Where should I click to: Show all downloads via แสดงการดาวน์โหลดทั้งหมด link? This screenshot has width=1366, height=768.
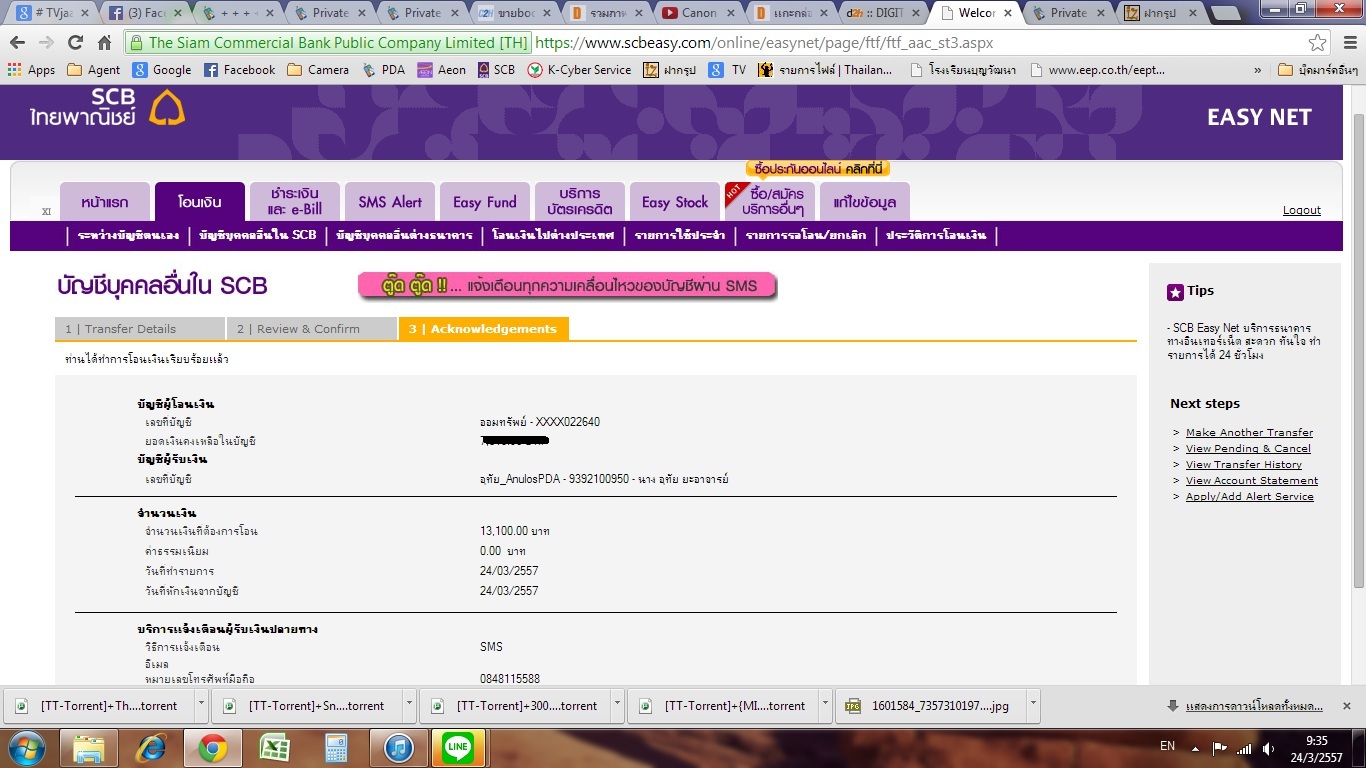1253,706
